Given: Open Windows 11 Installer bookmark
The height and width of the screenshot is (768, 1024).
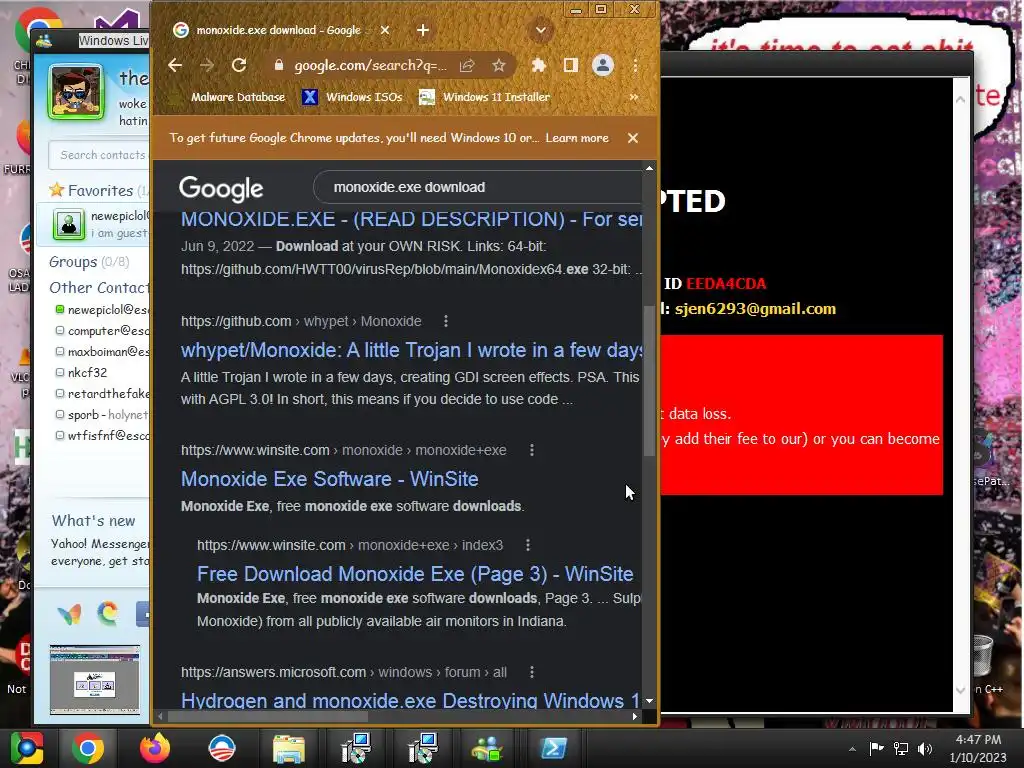Looking at the screenshot, I should pos(485,97).
